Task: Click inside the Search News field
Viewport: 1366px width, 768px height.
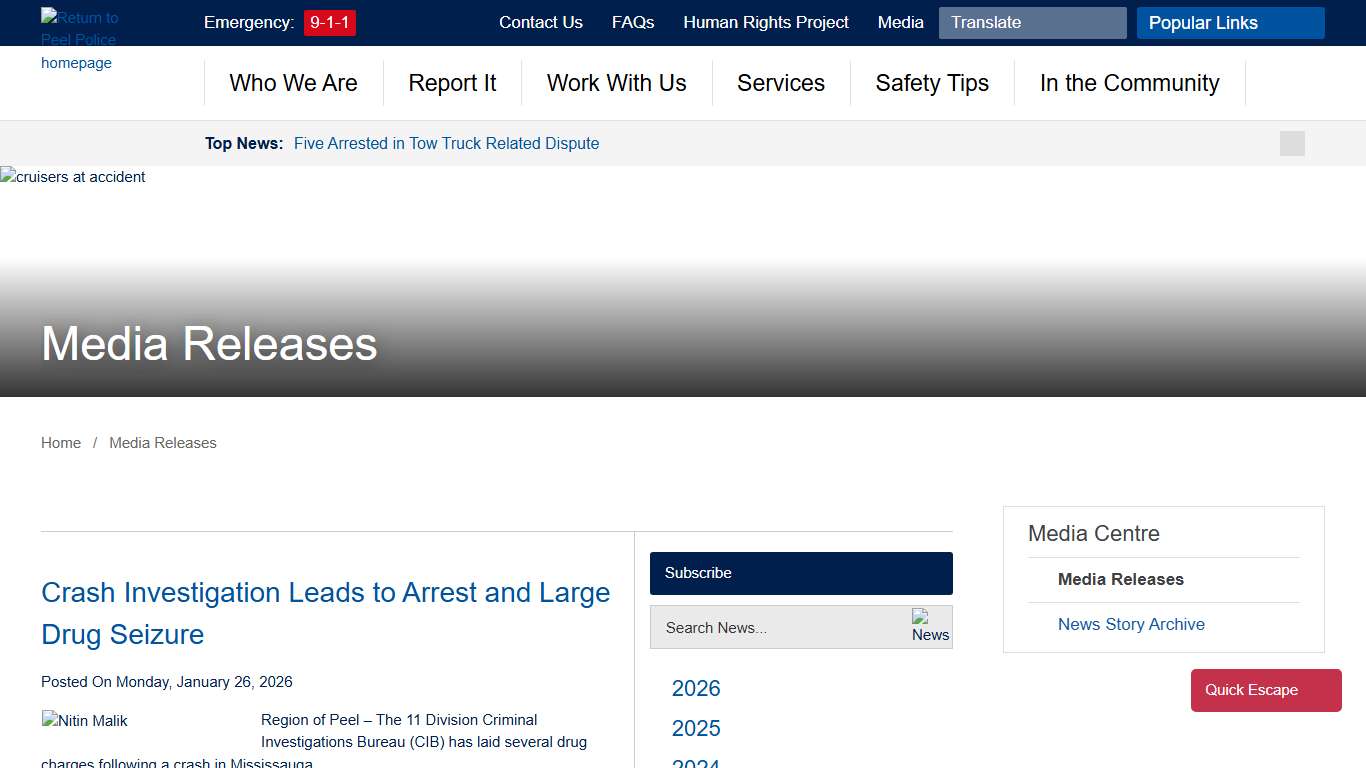Action: (x=770, y=627)
